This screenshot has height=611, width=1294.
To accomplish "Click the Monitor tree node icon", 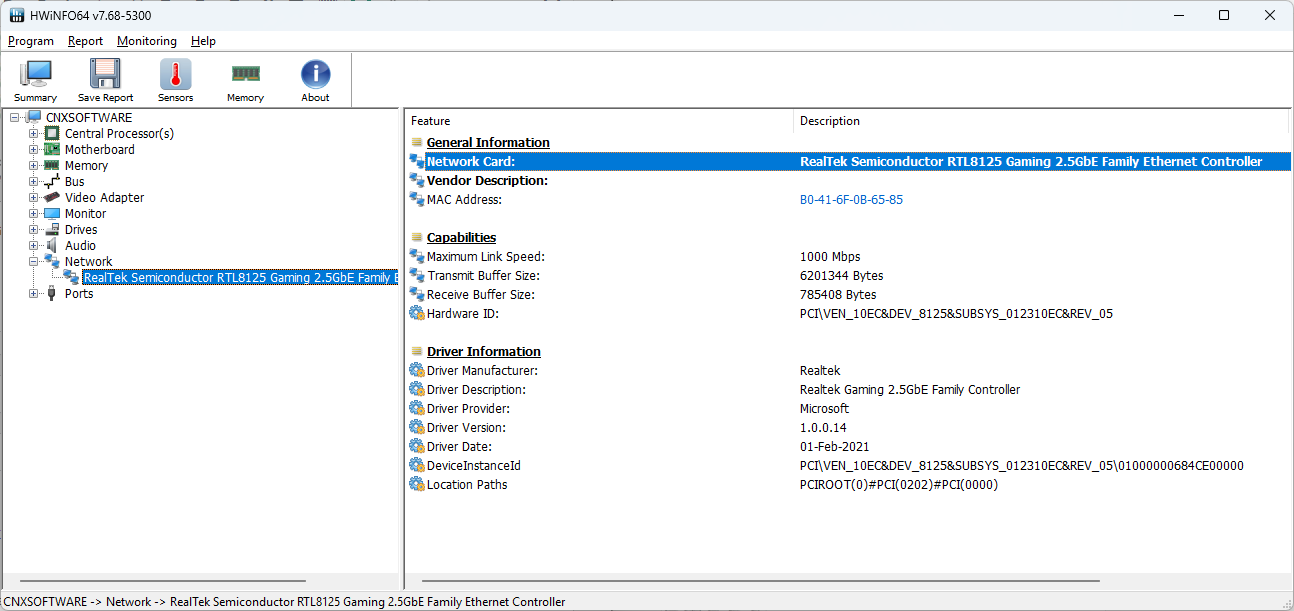I will click(x=51, y=214).
